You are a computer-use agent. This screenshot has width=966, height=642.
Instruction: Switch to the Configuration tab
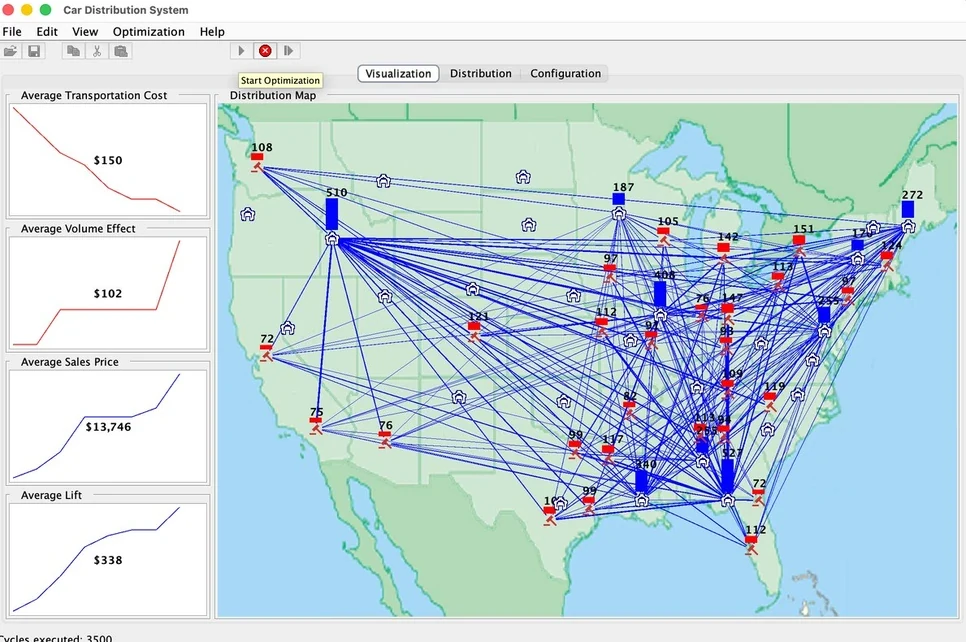point(566,73)
